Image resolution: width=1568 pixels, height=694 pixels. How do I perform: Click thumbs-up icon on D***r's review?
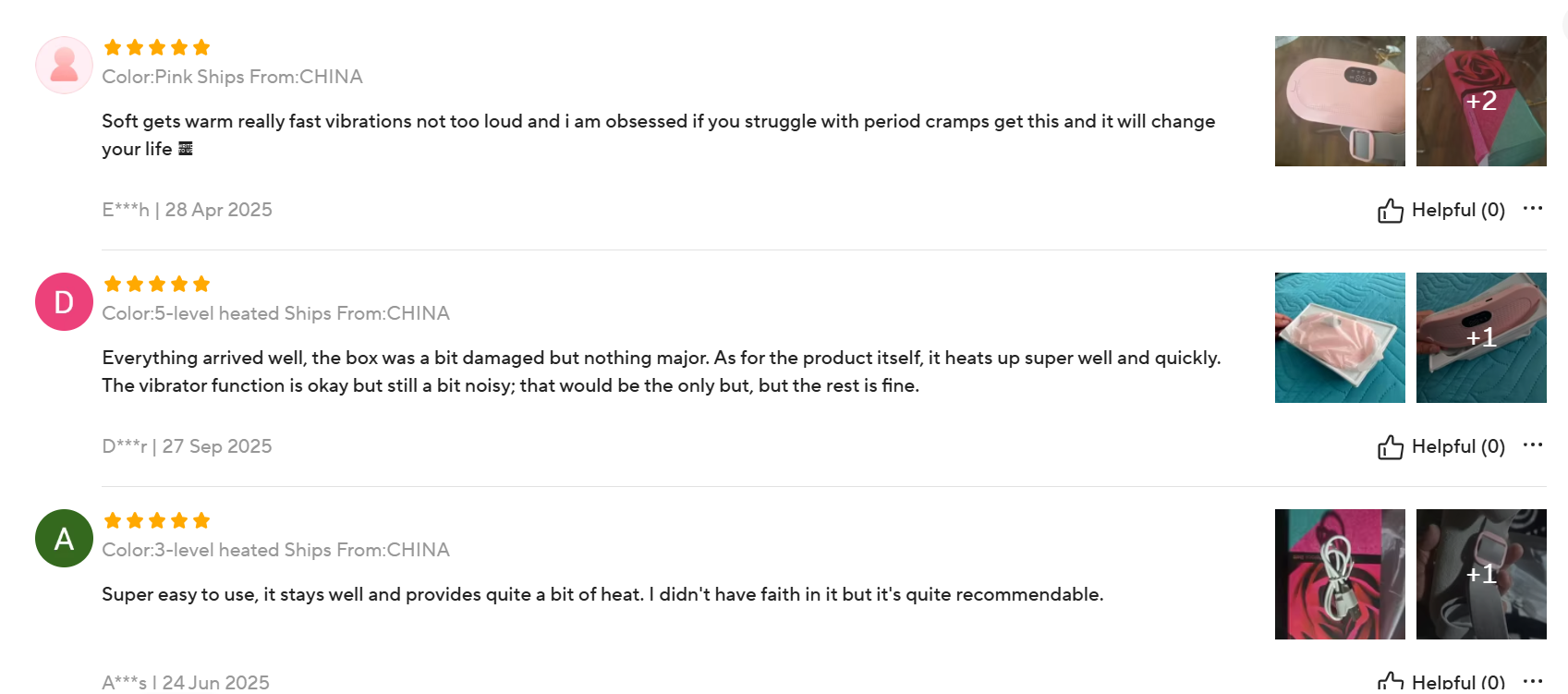[x=1390, y=447]
